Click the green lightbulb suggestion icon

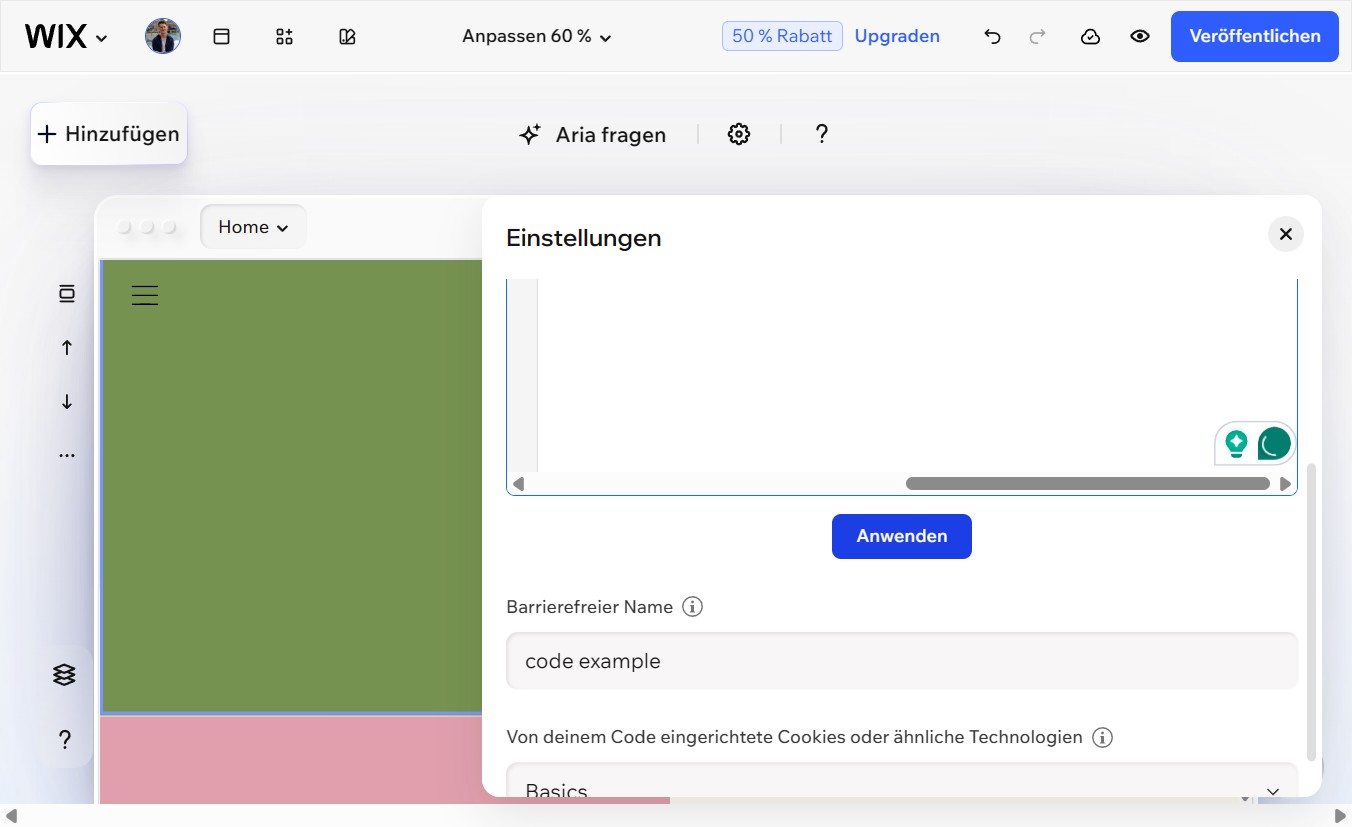(1237, 443)
